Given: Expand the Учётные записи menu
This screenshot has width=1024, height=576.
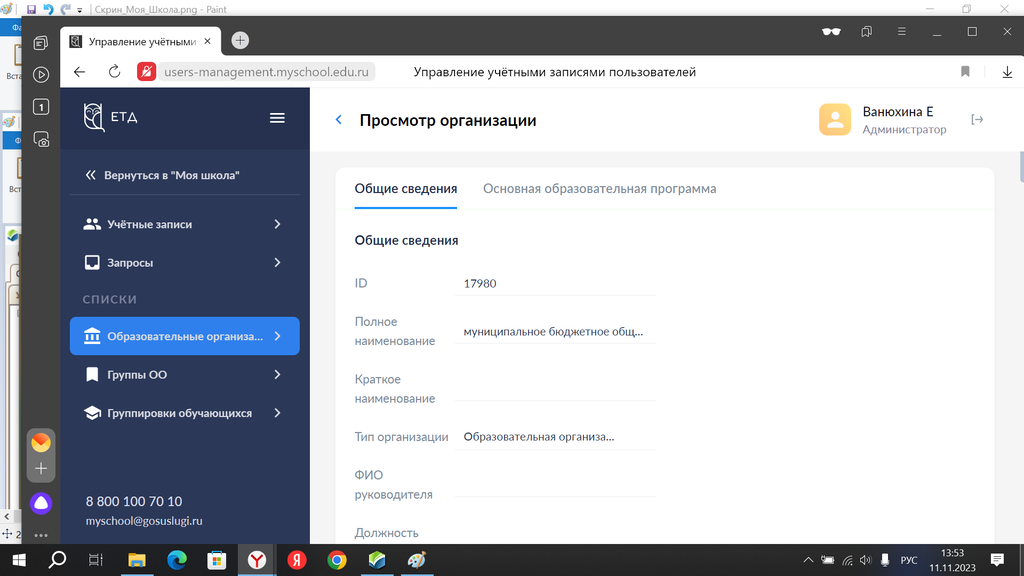Looking at the screenshot, I should (184, 225).
